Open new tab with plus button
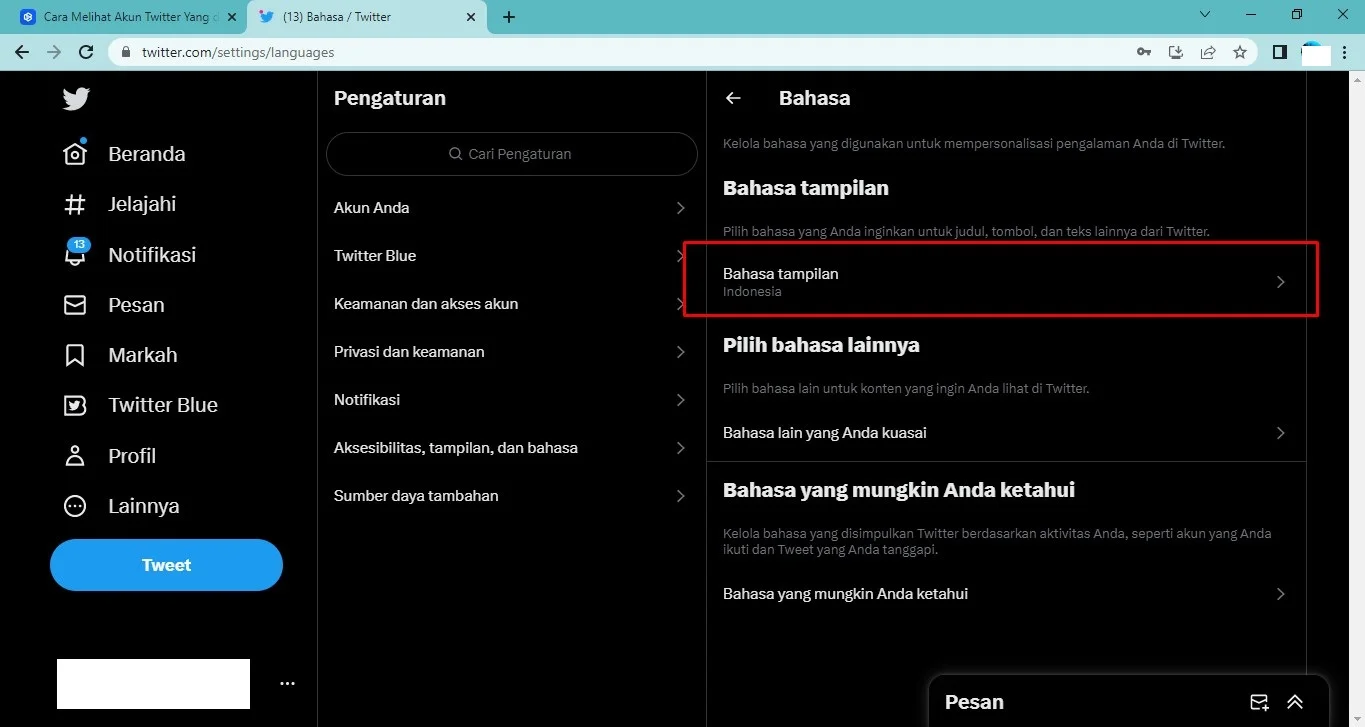The image size is (1365, 727). (509, 17)
